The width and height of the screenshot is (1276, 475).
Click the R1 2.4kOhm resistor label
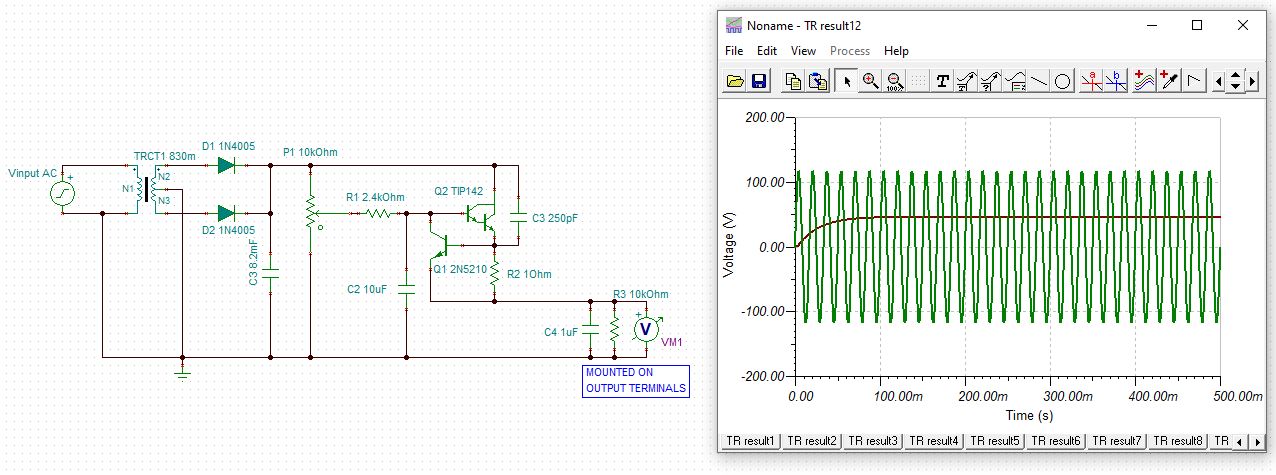[x=375, y=197]
